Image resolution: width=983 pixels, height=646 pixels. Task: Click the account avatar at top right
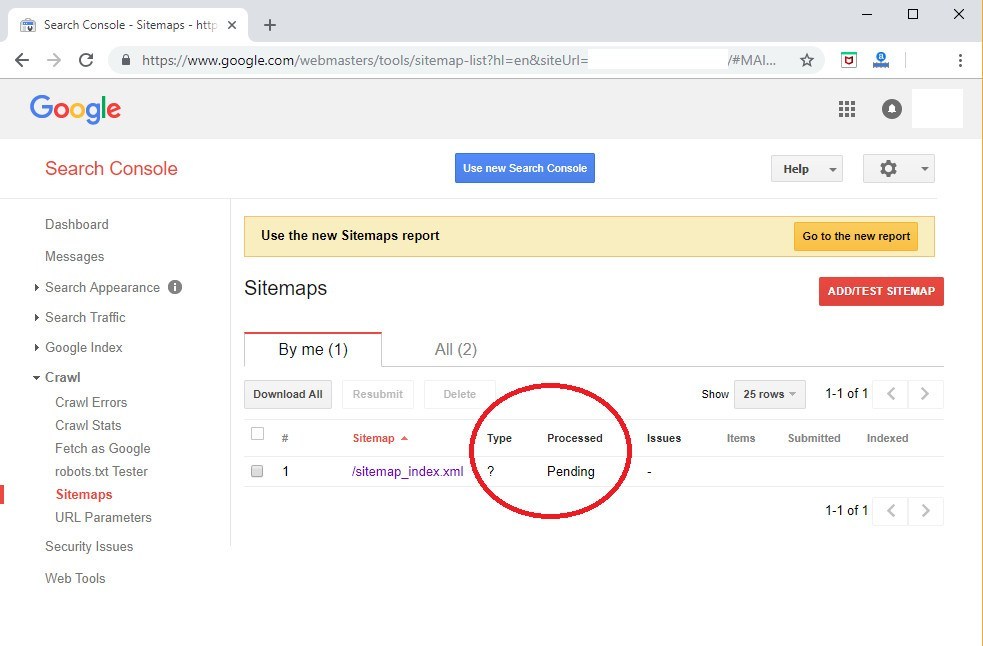point(937,109)
